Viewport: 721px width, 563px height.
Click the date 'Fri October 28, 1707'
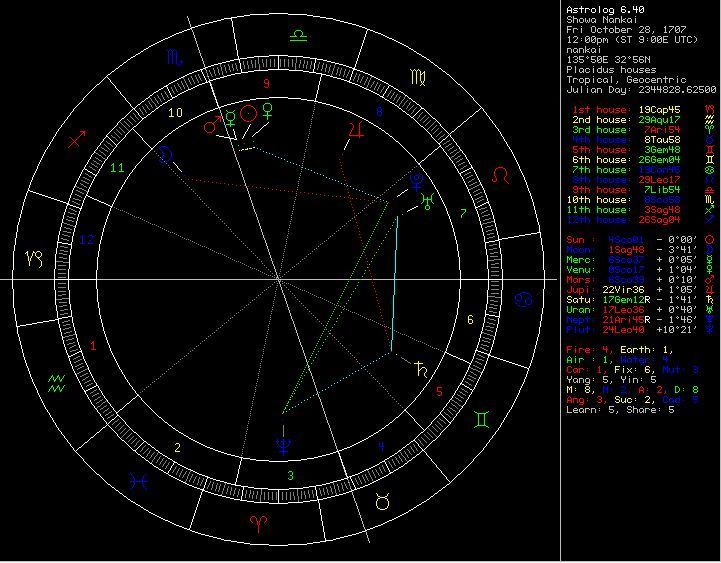[626, 30]
